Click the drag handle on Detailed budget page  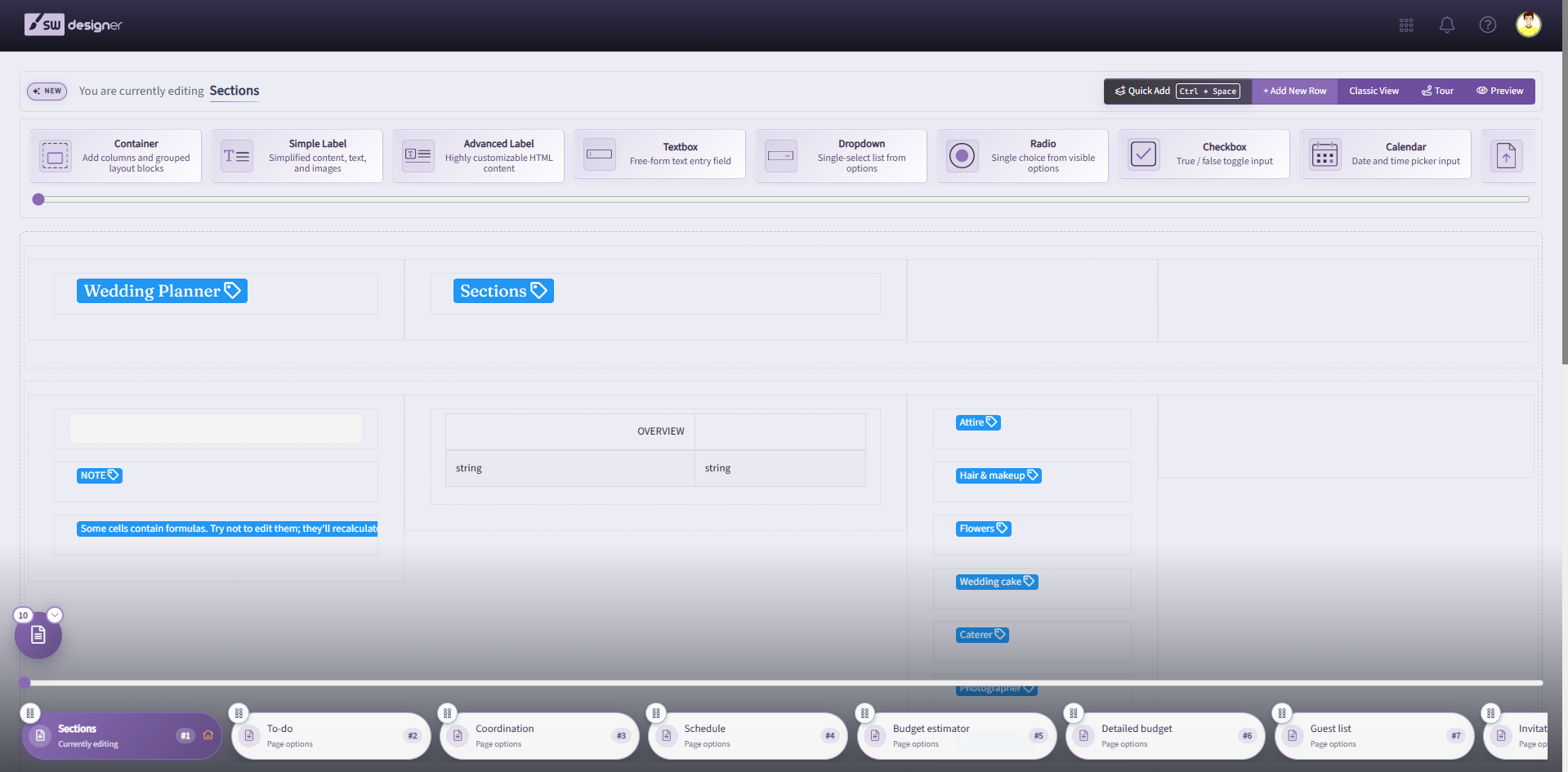(x=1074, y=713)
